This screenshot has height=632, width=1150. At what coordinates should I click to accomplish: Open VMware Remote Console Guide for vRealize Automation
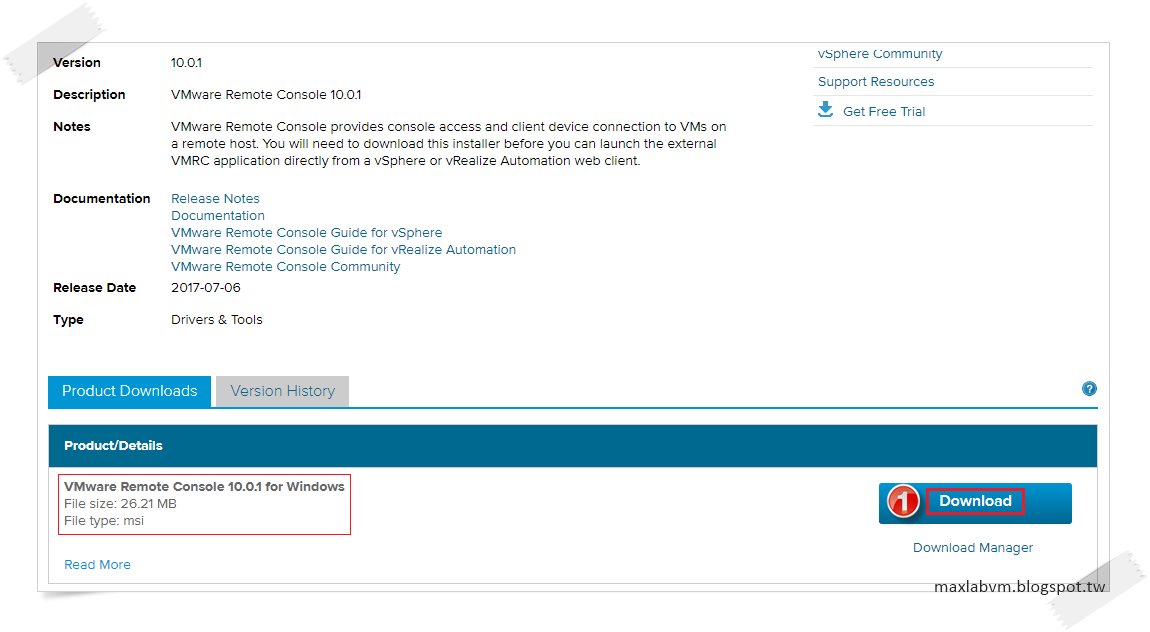(x=343, y=249)
